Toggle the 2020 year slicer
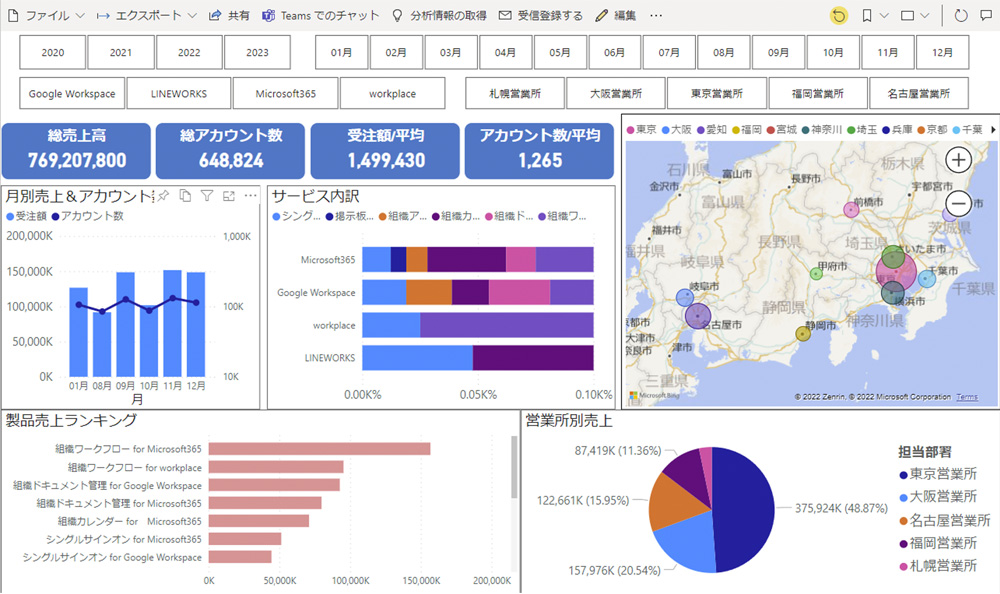 pyautogui.click(x=52, y=52)
